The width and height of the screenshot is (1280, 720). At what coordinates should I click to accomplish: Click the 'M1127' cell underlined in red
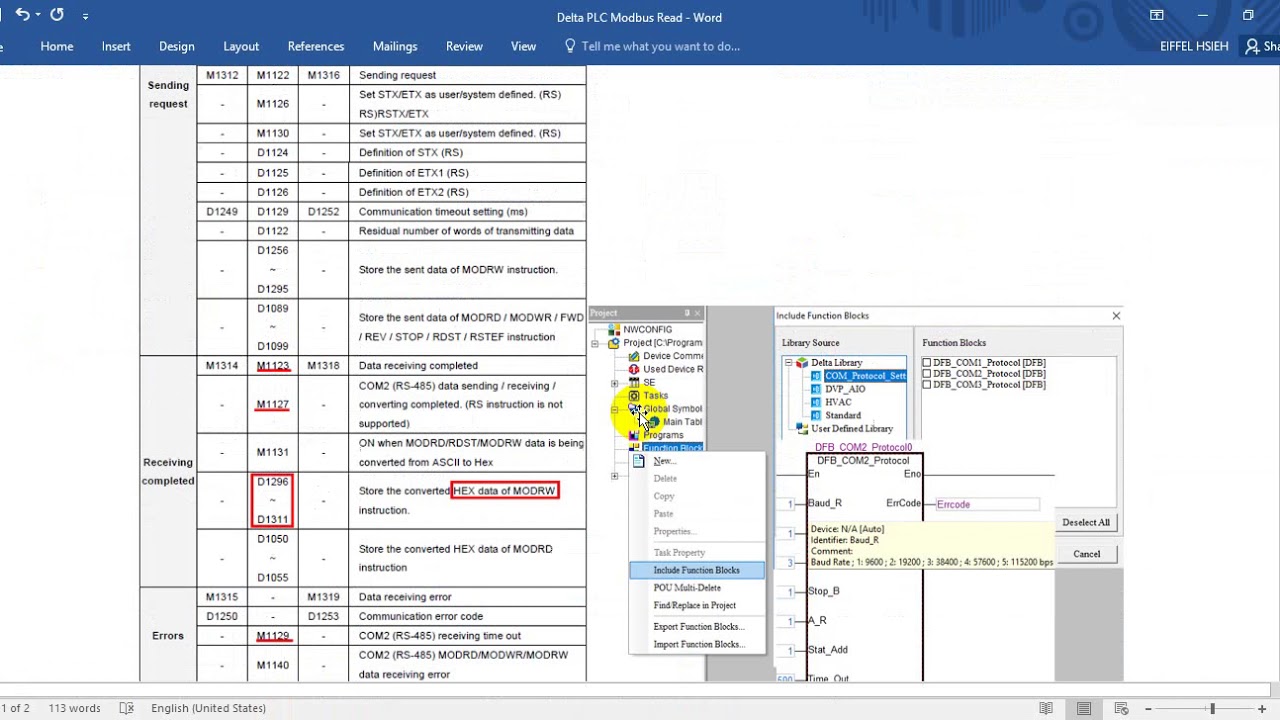[273, 405]
